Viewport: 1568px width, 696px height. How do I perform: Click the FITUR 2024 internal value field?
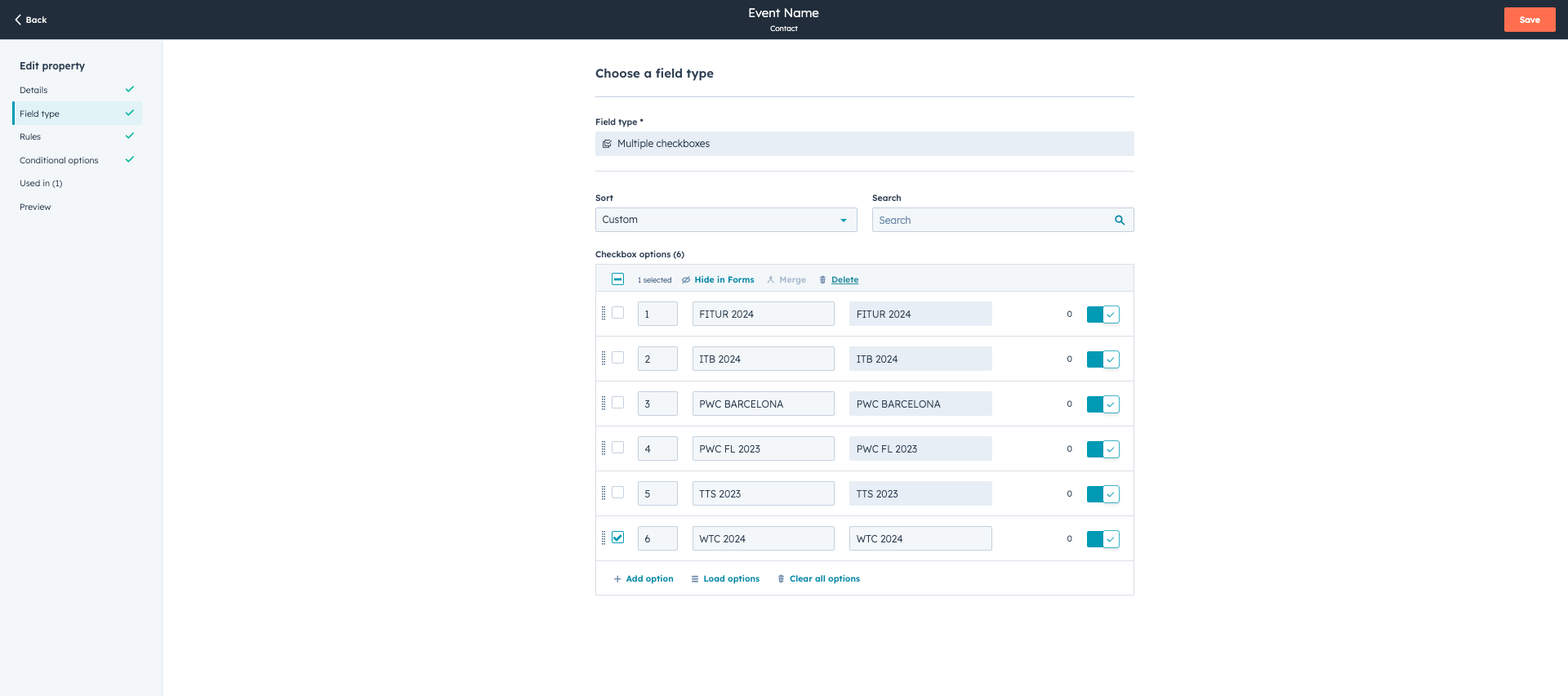(x=920, y=314)
